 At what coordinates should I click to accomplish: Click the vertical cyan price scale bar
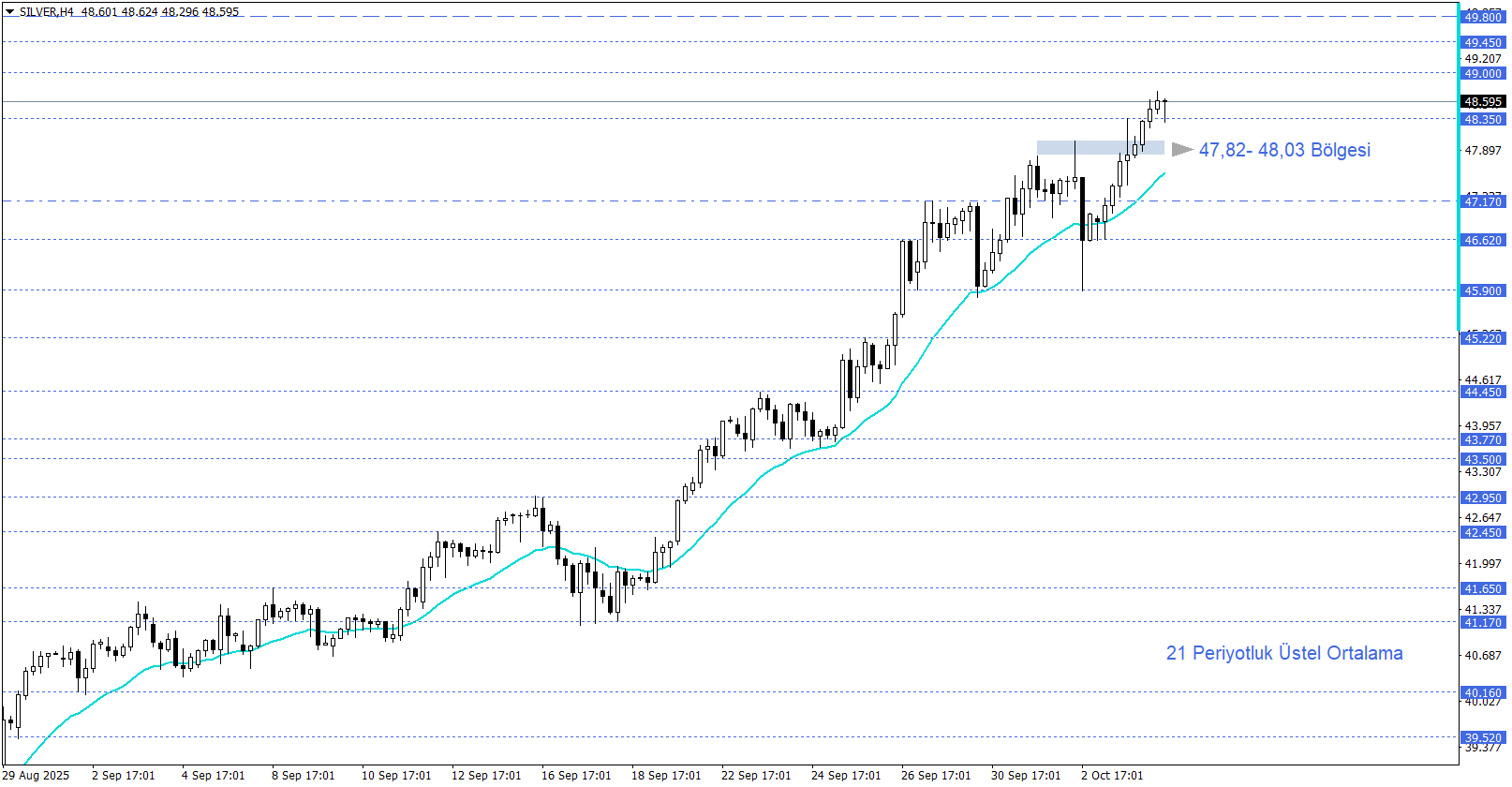[1459, 375]
